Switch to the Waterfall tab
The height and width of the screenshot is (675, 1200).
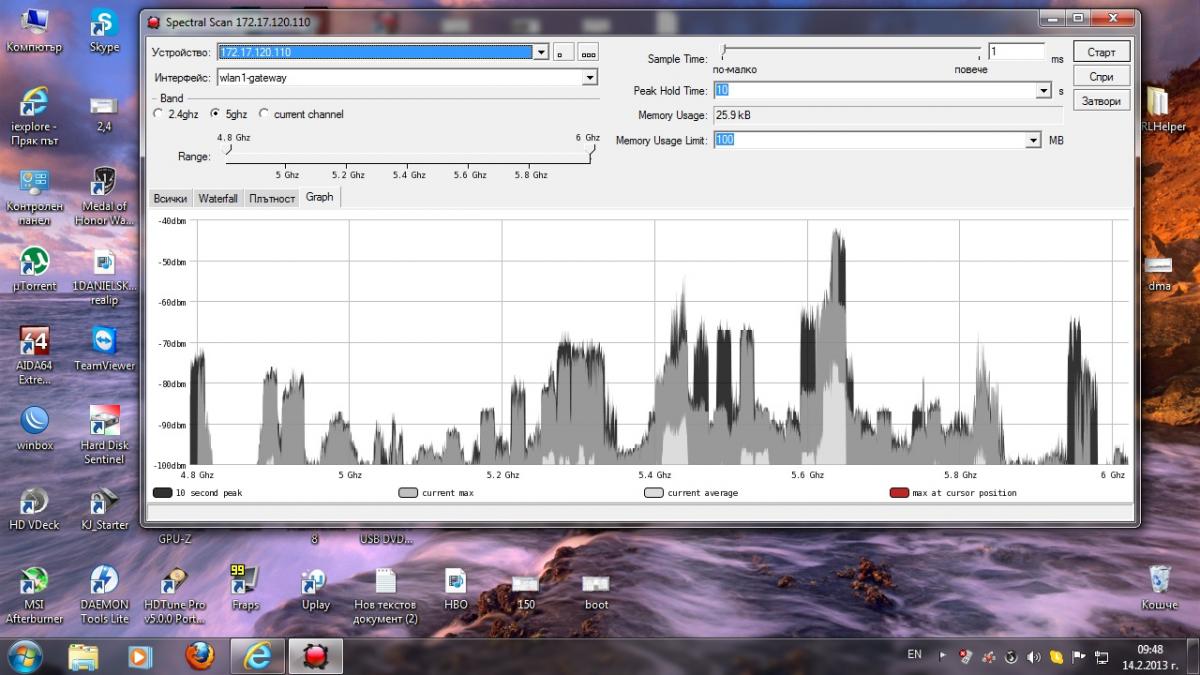click(217, 198)
